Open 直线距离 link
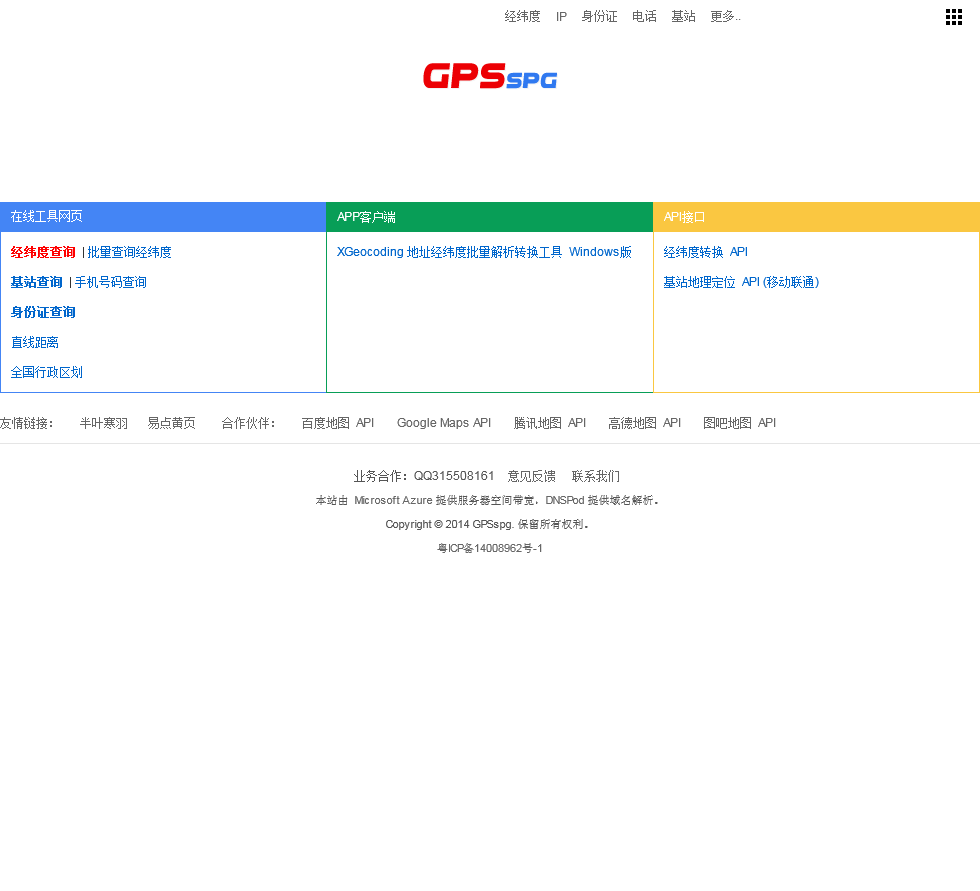The image size is (980, 891). click(x=35, y=342)
